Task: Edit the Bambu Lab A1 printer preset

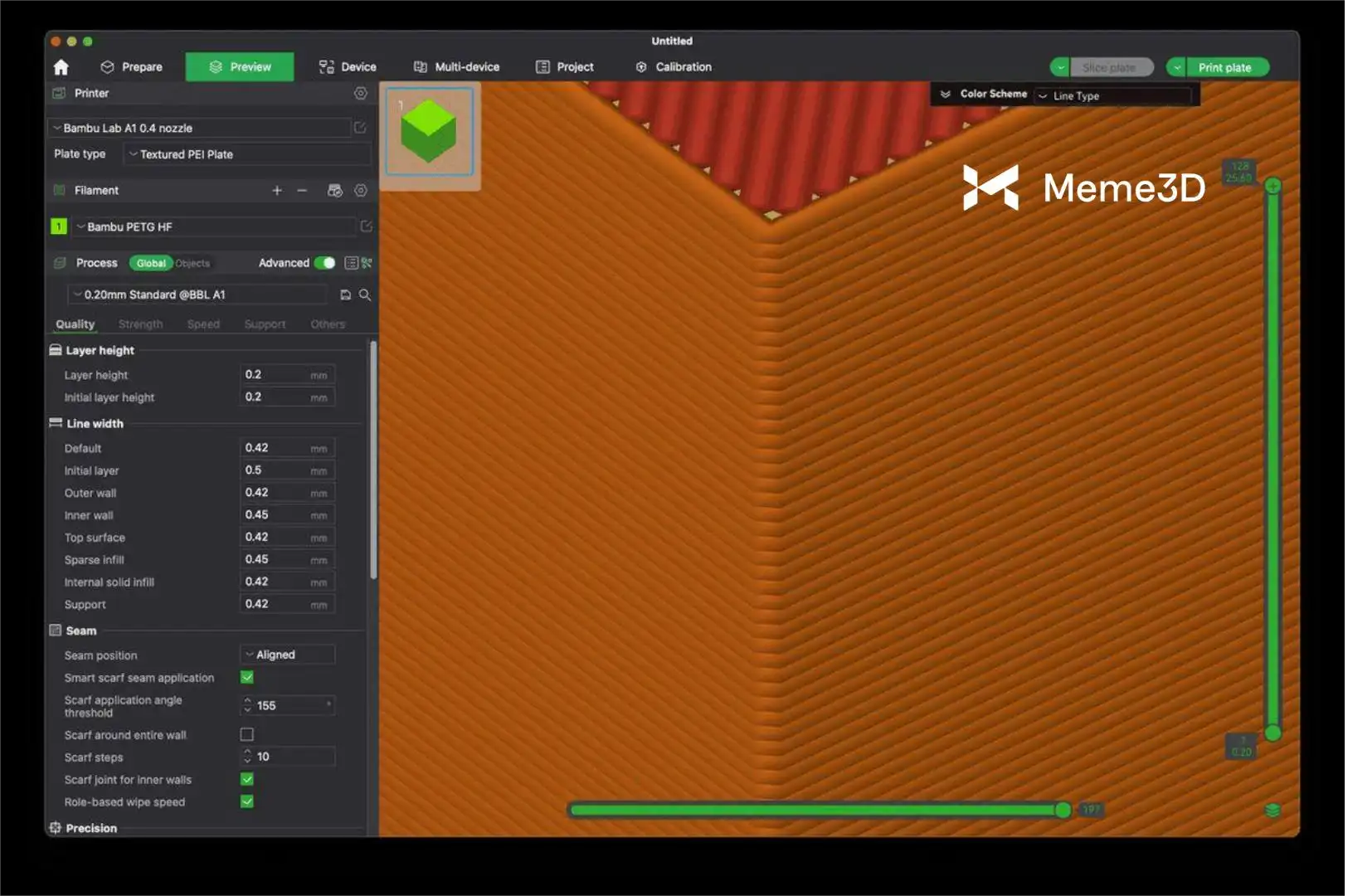Action: [x=360, y=128]
